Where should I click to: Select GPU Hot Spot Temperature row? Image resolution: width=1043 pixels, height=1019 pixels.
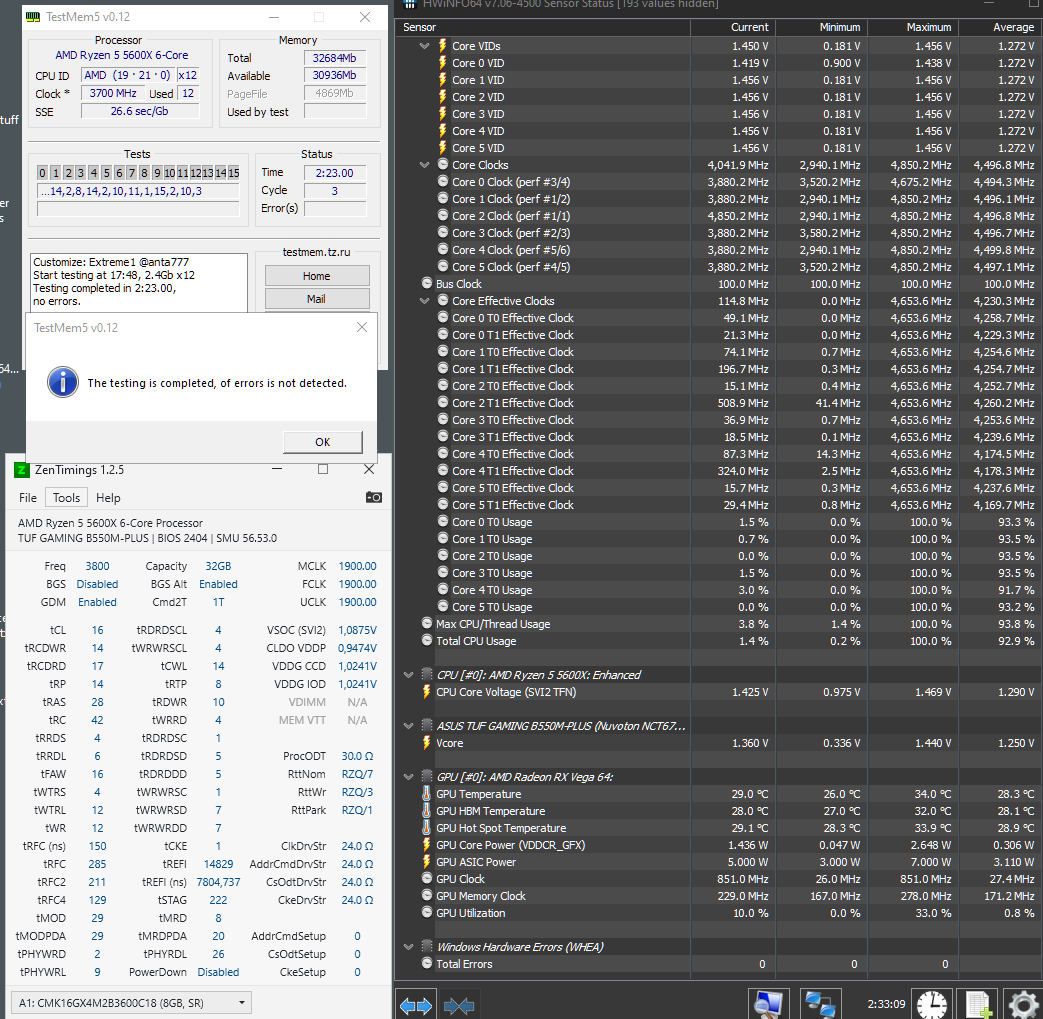(x=718, y=827)
